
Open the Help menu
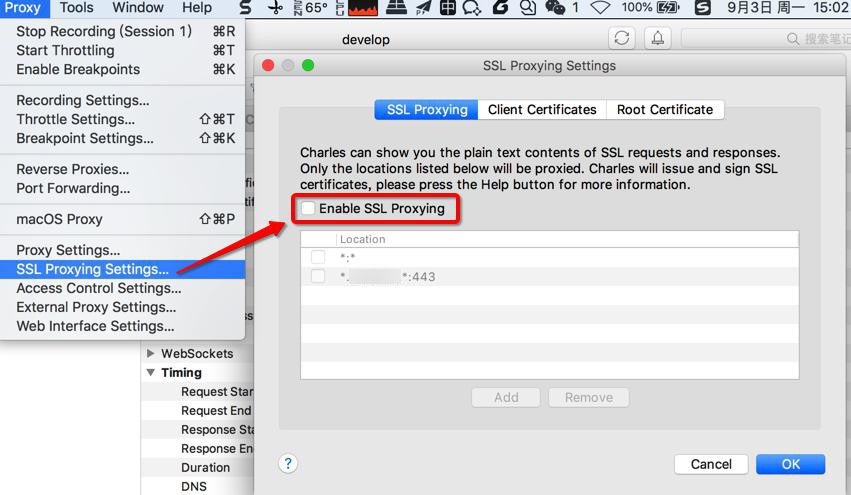pos(196,8)
